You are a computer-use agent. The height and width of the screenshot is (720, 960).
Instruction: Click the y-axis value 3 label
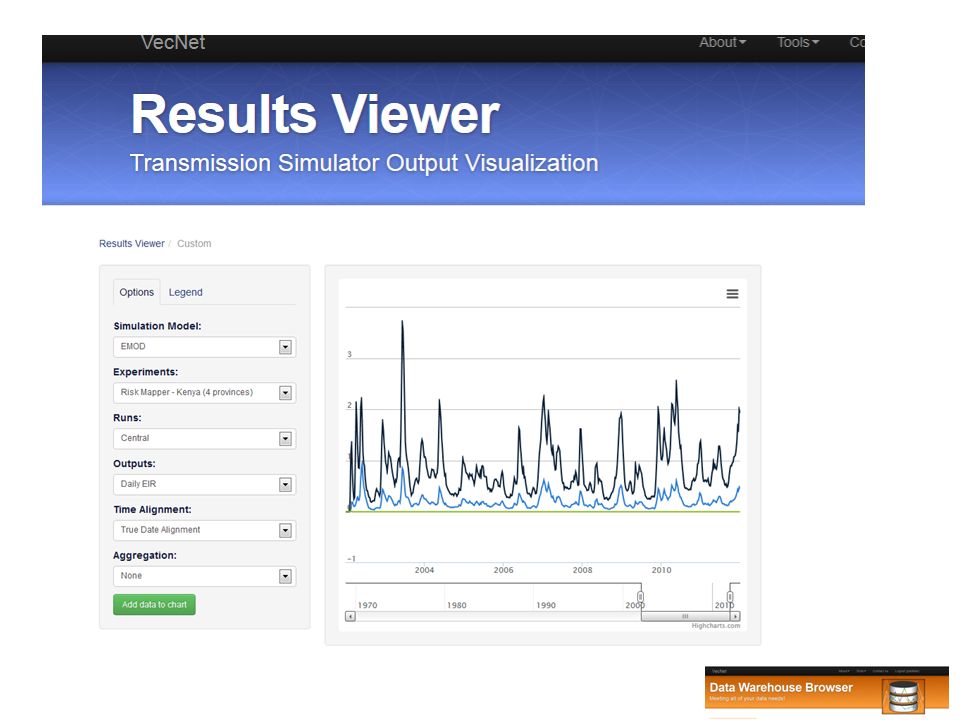click(x=350, y=354)
